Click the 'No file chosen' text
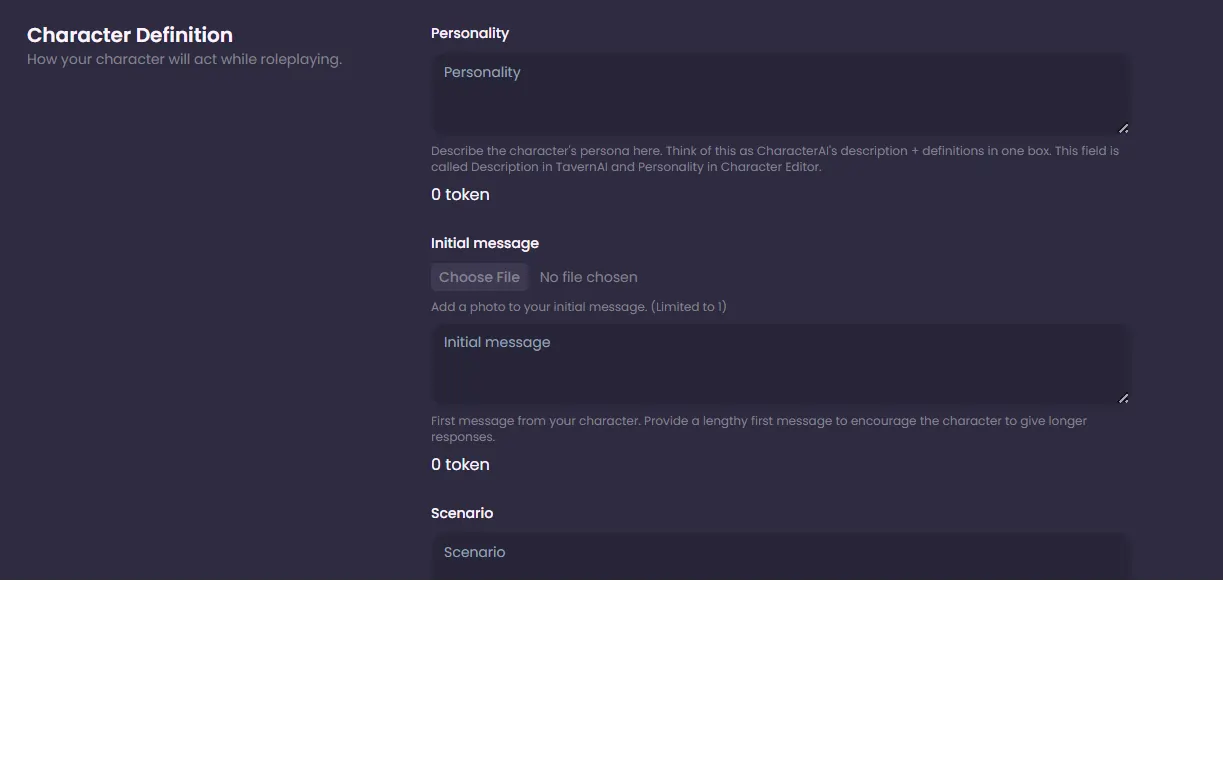 point(588,277)
